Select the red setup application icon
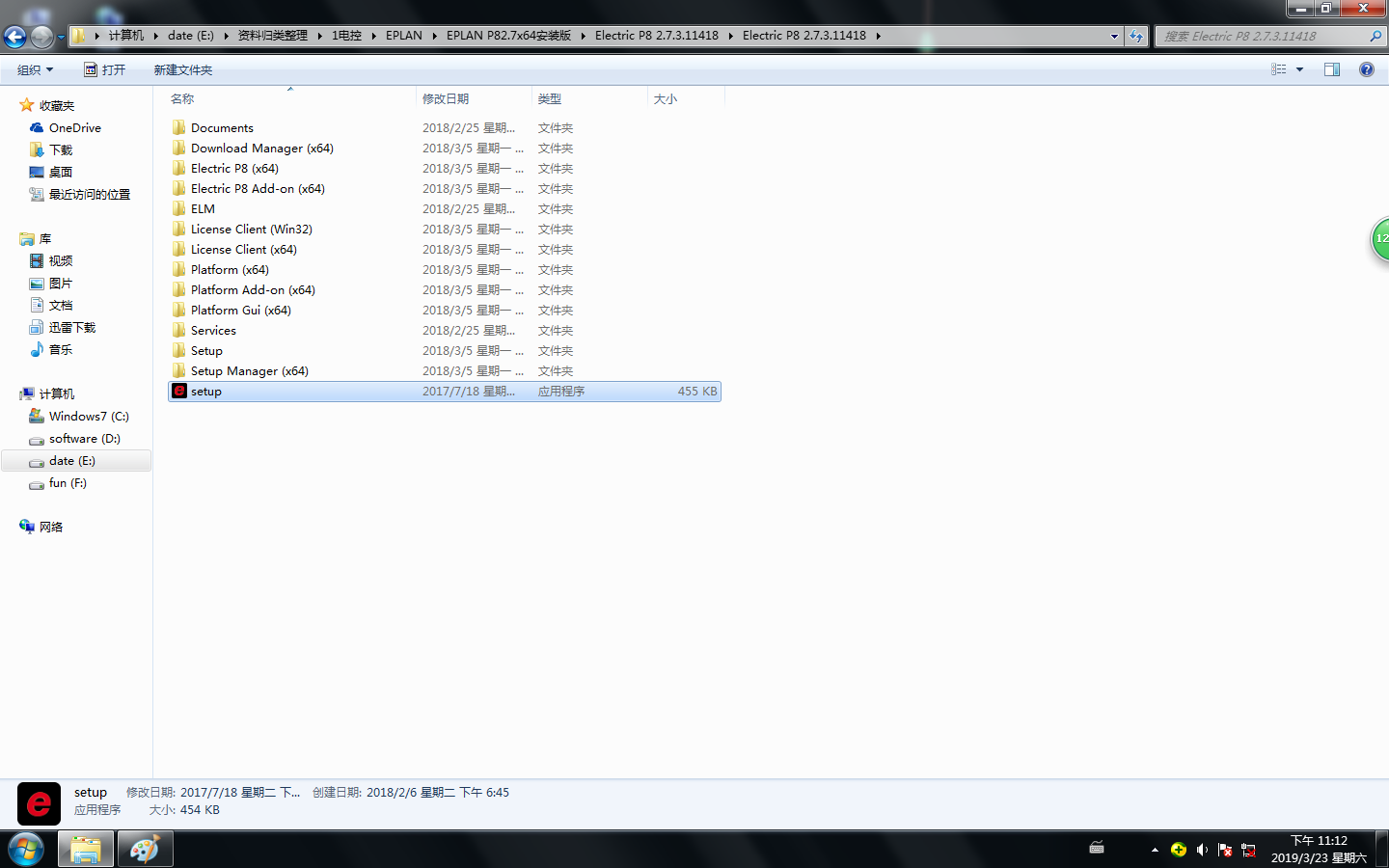 [x=179, y=392]
